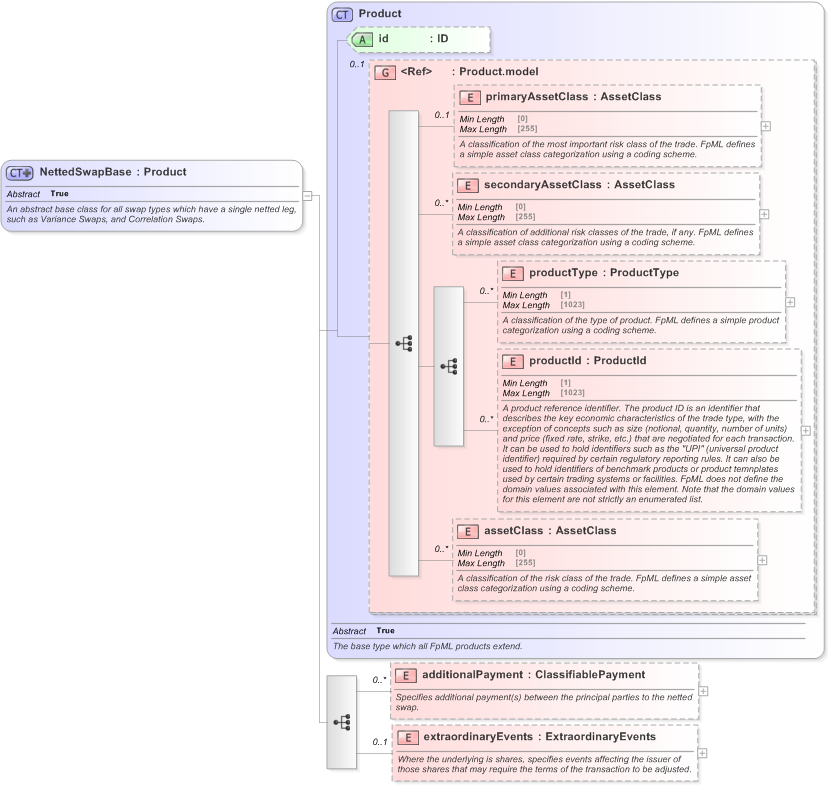Image resolution: width=828 pixels, height=787 pixels.
Task: Click the 0..1 cardinality beside extraordinaryEvents
Action: click(380, 742)
